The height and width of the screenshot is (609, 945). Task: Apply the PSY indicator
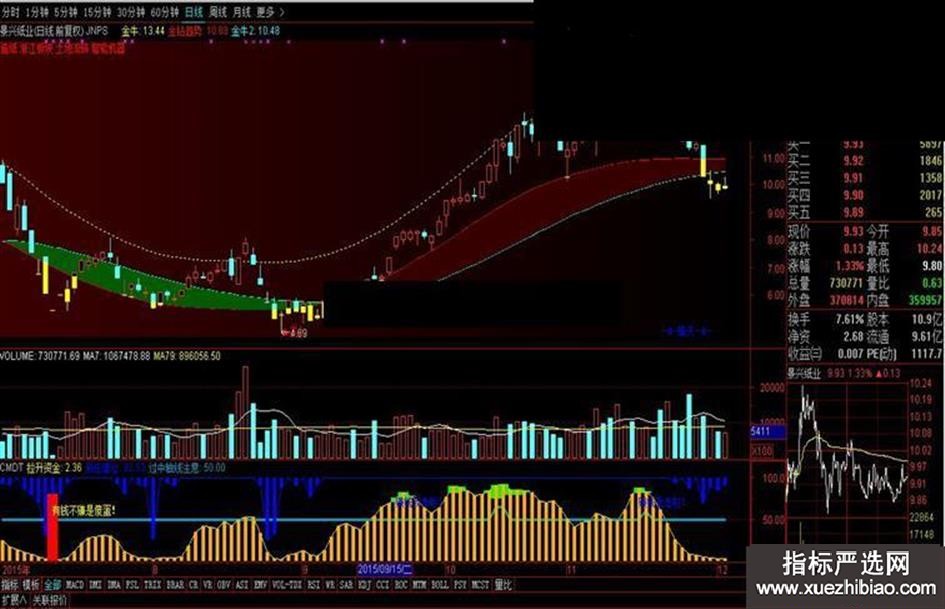click(460, 585)
